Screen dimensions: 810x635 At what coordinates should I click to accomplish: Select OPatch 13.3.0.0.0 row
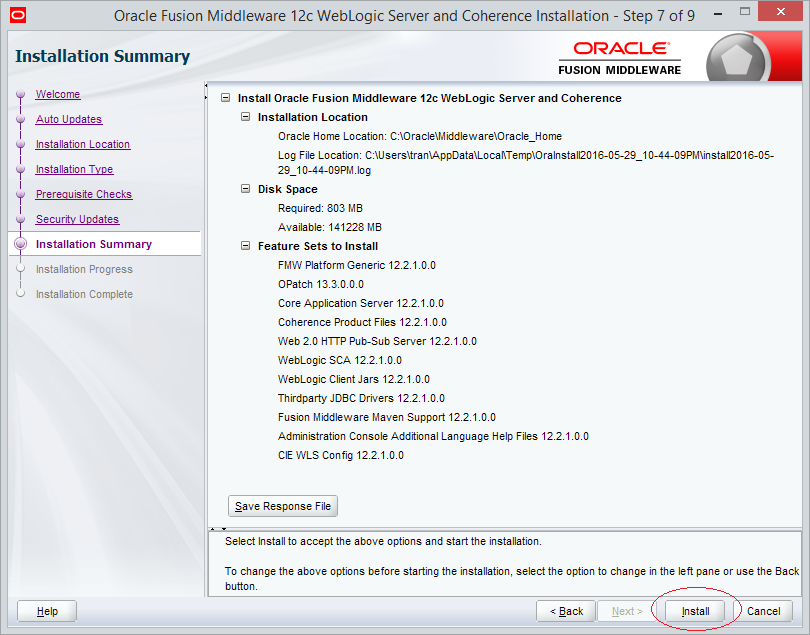click(321, 284)
